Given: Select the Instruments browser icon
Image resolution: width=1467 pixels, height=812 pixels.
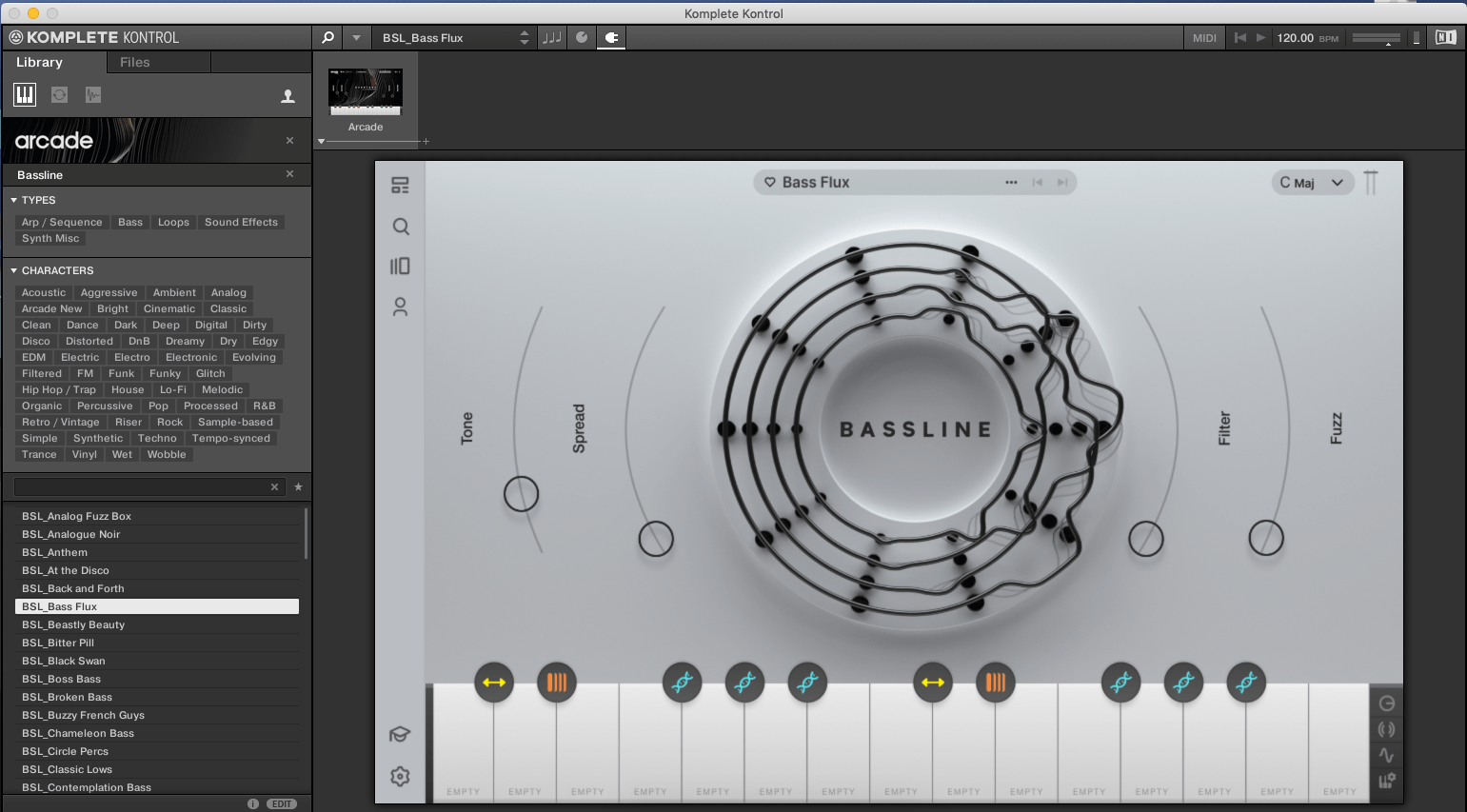Looking at the screenshot, I should click(25, 94).
